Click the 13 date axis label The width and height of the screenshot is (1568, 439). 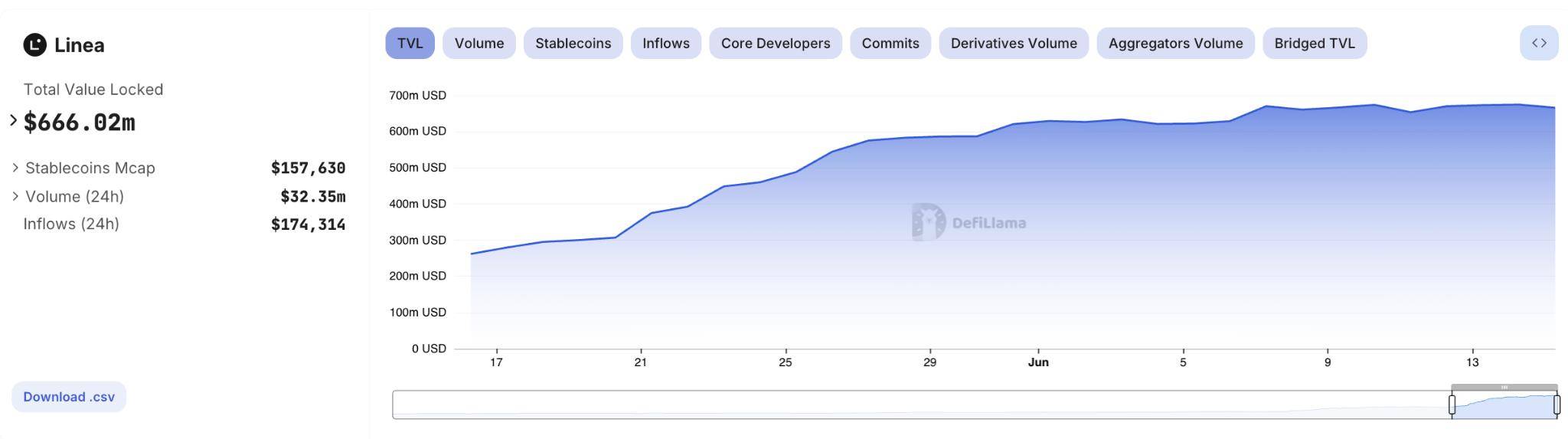point(1472,362)
